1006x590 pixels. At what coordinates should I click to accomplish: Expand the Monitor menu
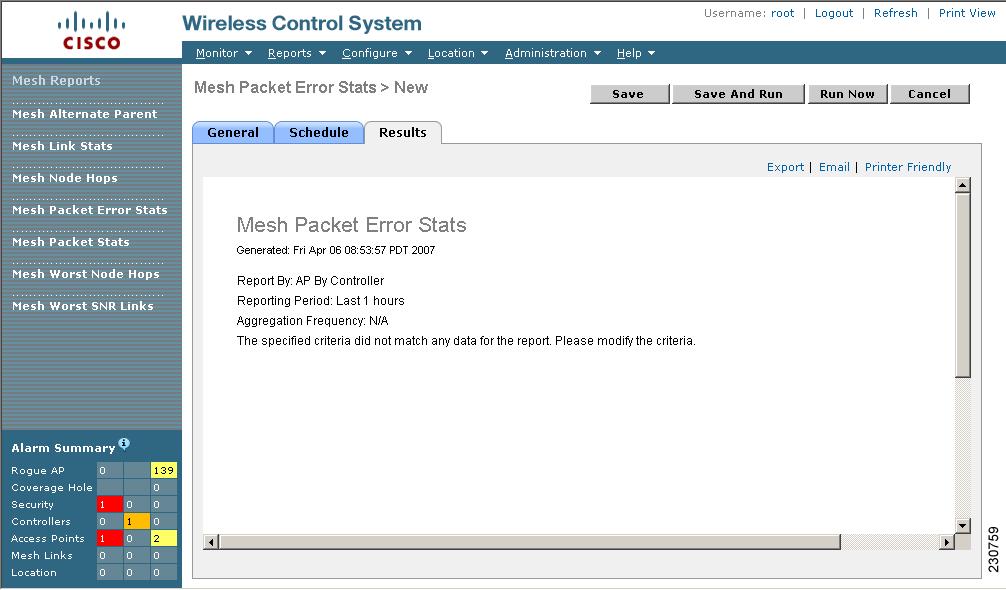coord(224,53)
